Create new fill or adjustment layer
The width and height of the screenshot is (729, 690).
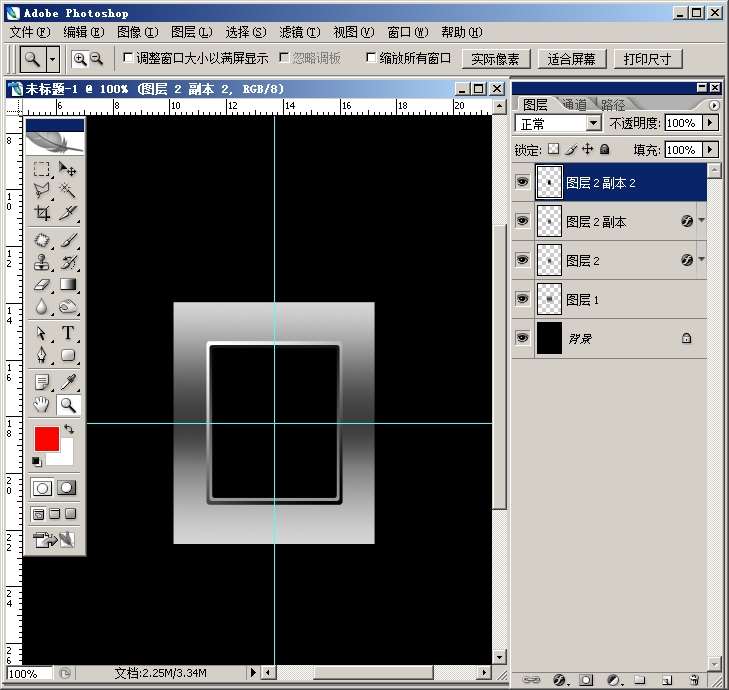[x=614, y=680]
